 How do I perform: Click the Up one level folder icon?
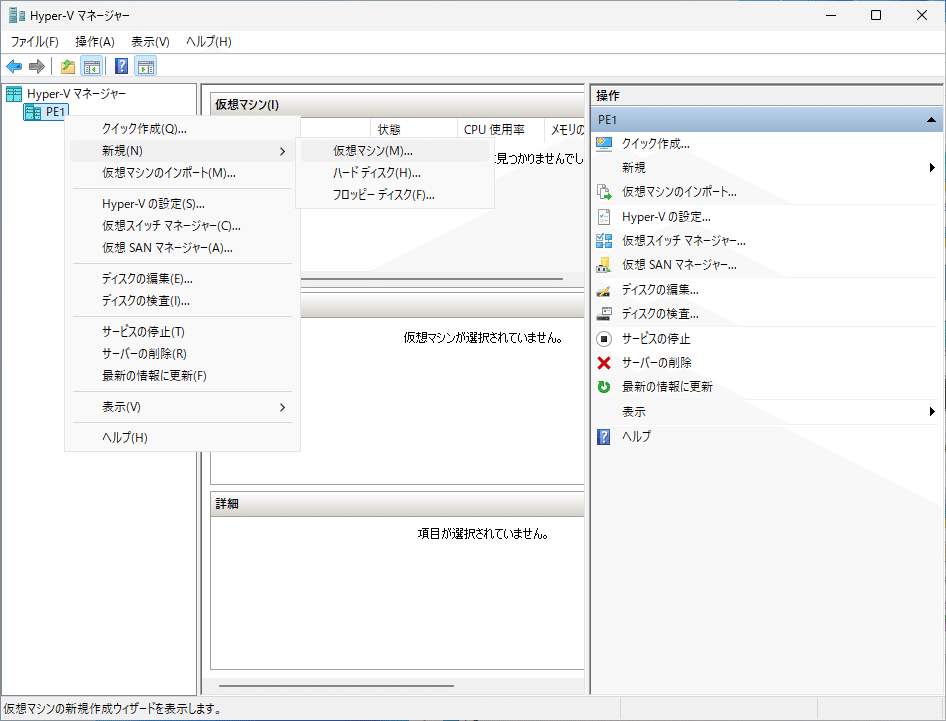[x=68, y=66]
